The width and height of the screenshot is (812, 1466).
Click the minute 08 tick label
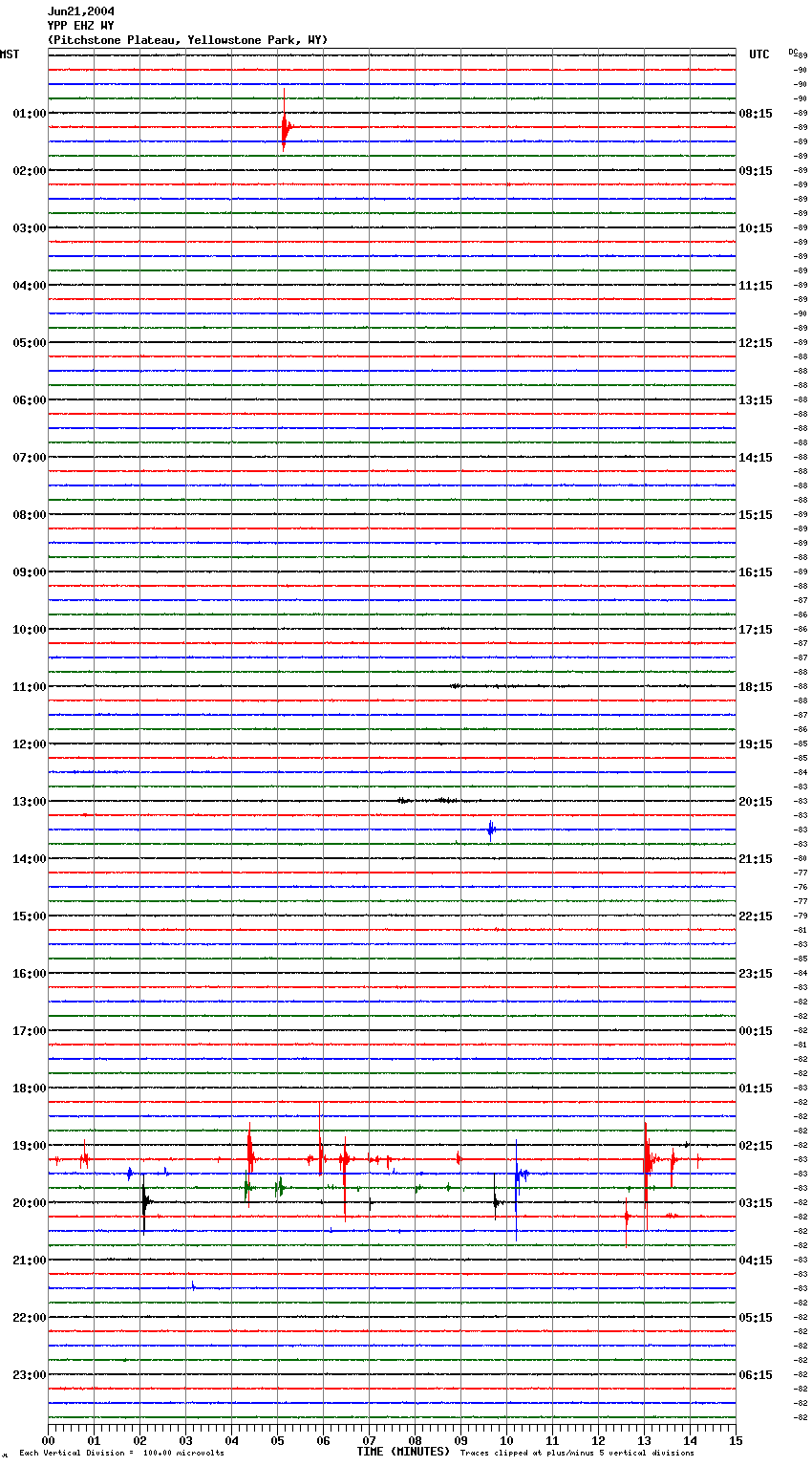click(x=415, y=1440)
